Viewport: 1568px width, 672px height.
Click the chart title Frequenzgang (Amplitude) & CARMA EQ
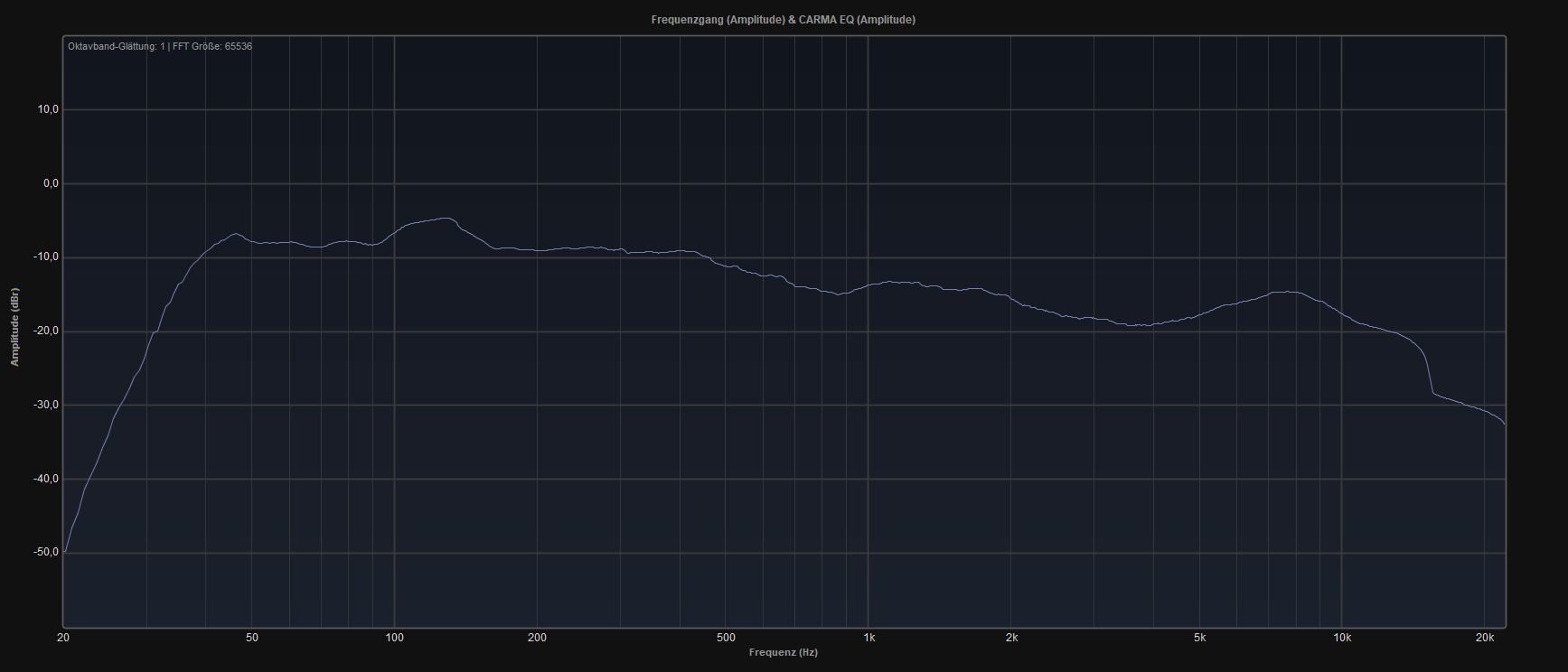[783, 20]
